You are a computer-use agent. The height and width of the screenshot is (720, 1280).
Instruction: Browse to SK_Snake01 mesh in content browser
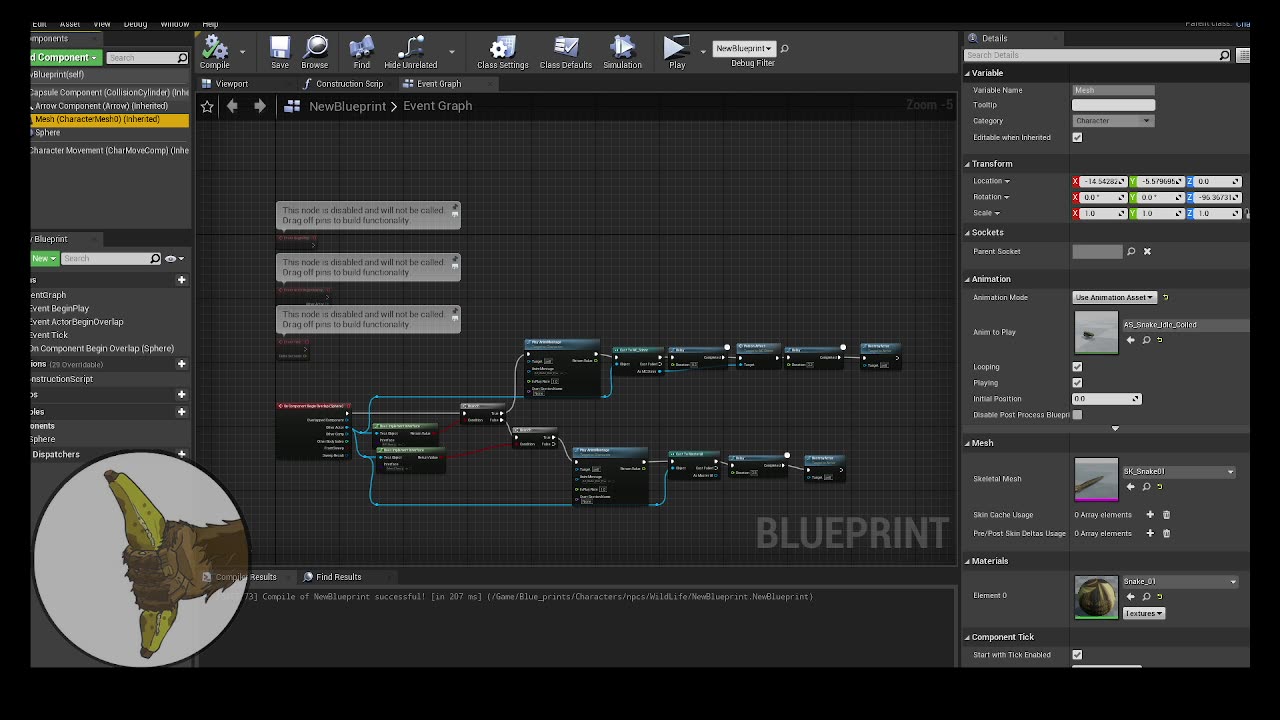pyautogui.click(x=1147, y=487)
